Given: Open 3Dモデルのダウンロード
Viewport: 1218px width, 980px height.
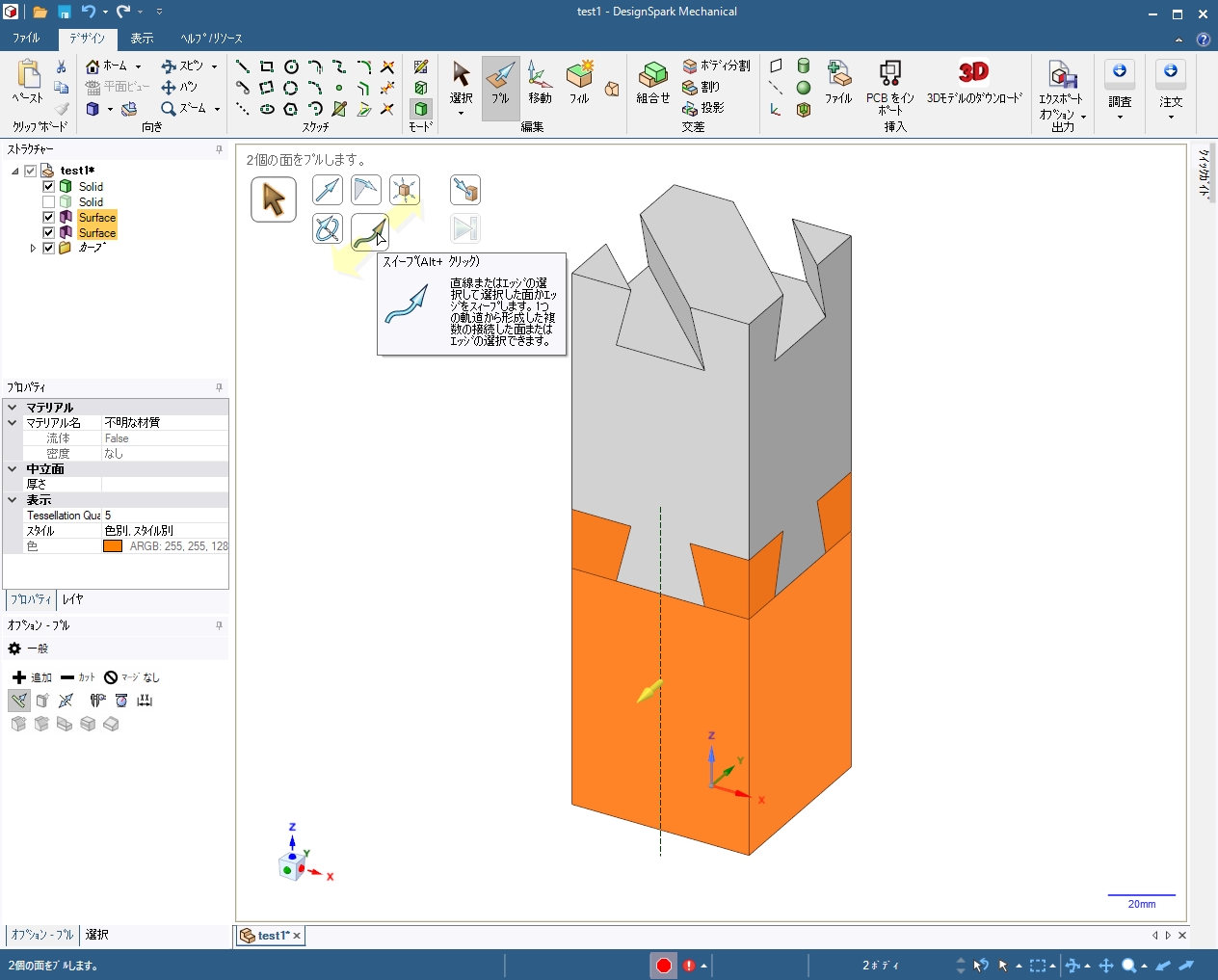Looking at the screenshot, I should coord(973,82).
